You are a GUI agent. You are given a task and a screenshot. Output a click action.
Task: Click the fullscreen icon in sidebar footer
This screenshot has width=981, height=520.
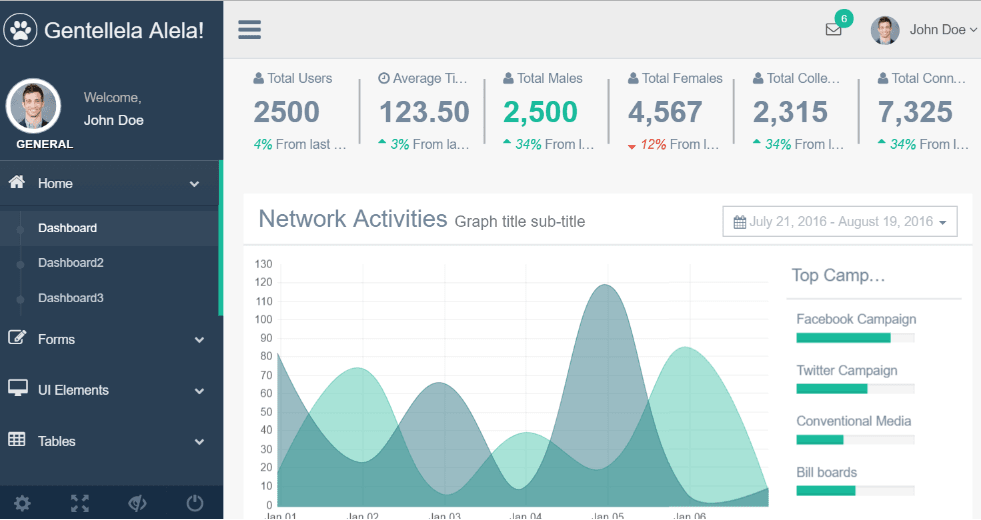click(x=80, y=503)
